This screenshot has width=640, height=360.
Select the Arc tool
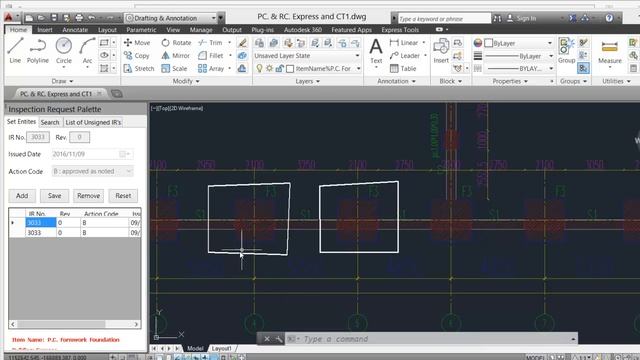(x=87, y=51)
